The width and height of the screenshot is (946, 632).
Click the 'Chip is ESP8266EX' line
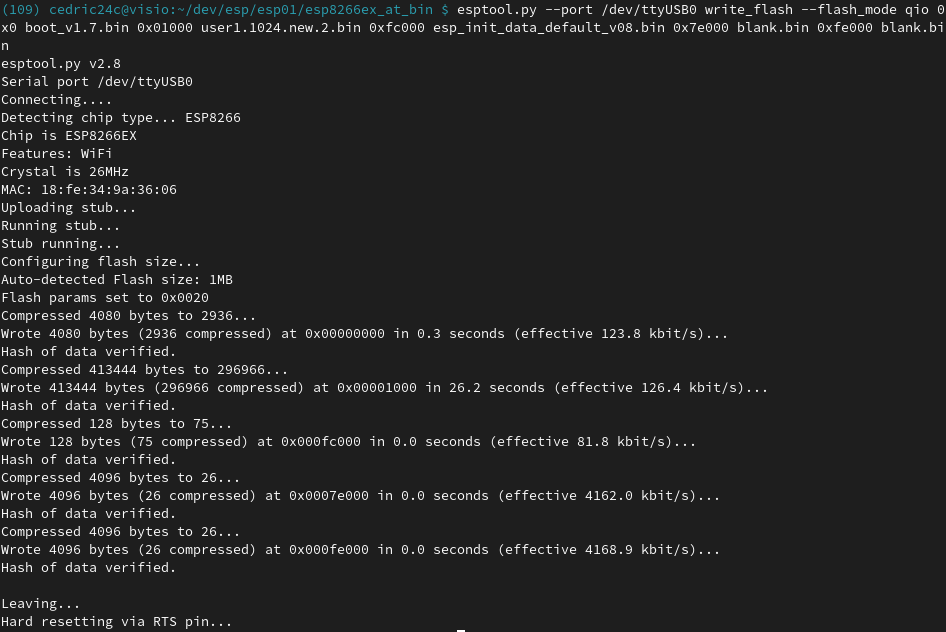tap(69, 136)
